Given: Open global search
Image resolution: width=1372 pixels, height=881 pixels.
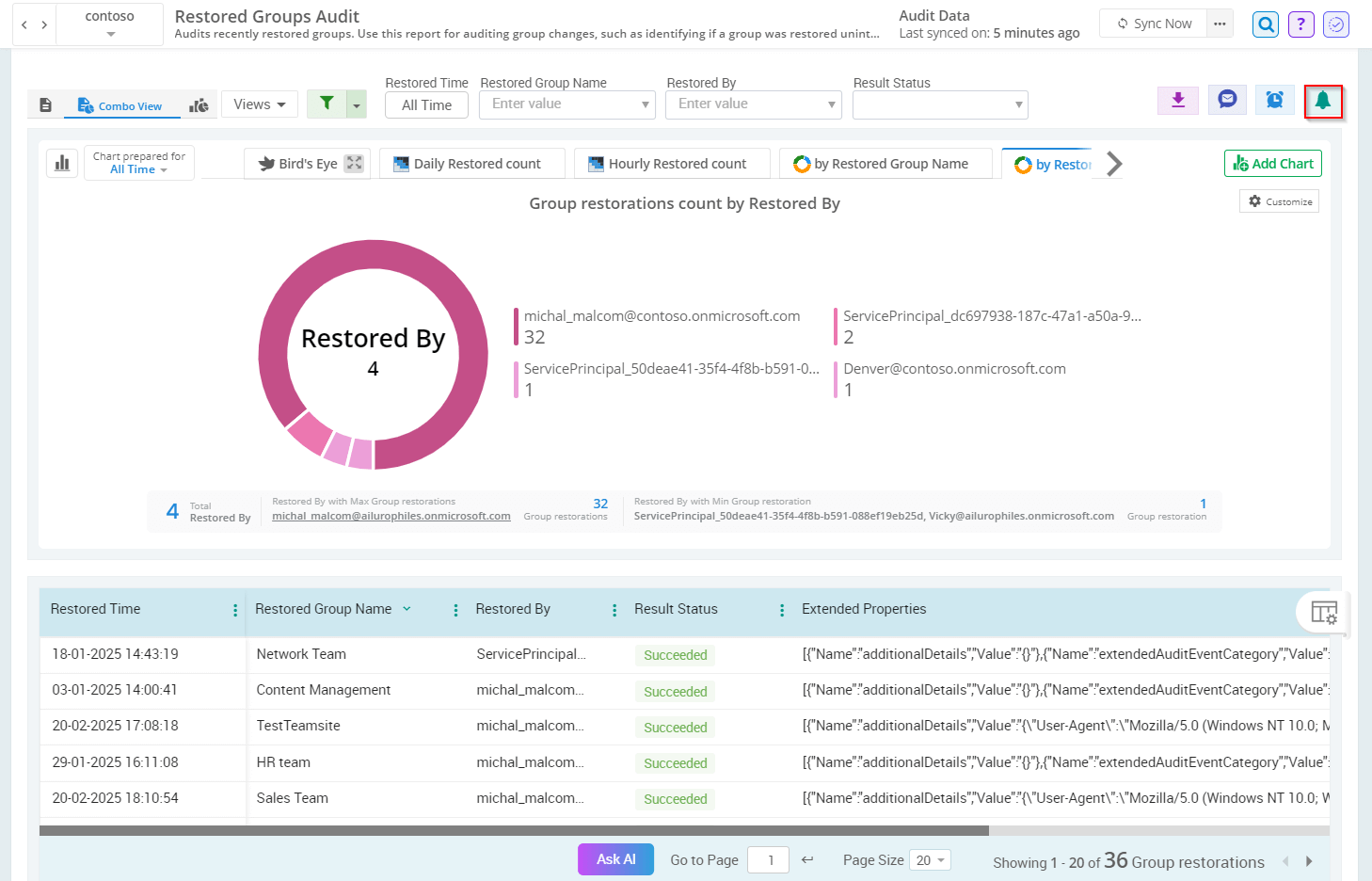Looking at the screenshot, I should click(x=1265, y=24).
